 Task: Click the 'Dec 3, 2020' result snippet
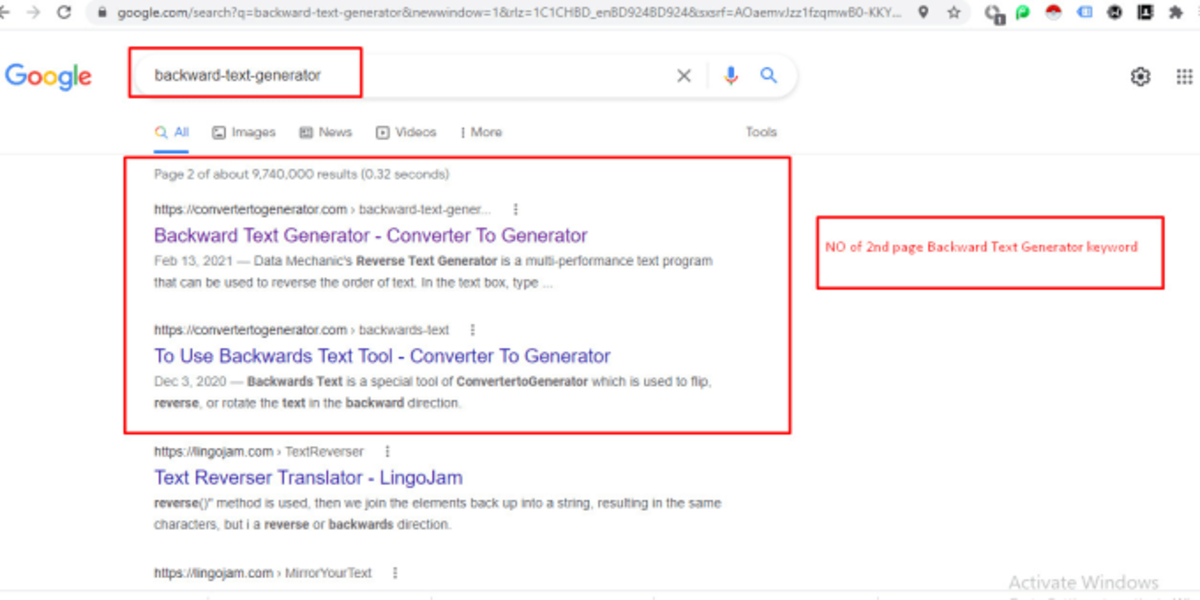tap(433, 392)
